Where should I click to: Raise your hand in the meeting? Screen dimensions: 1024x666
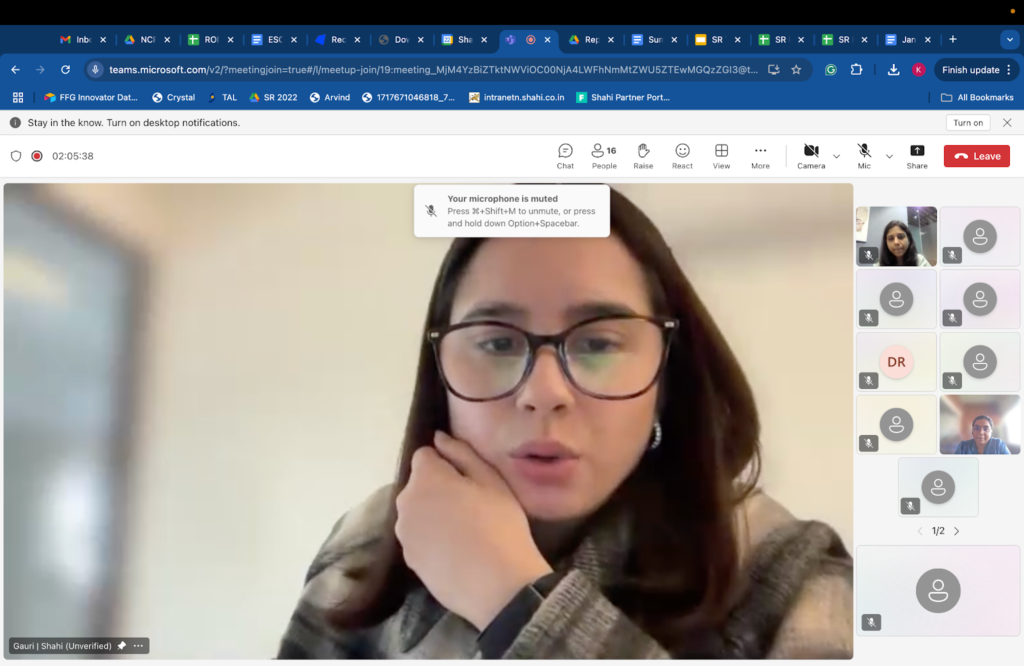pyautogui.click(x=643, y=155)
